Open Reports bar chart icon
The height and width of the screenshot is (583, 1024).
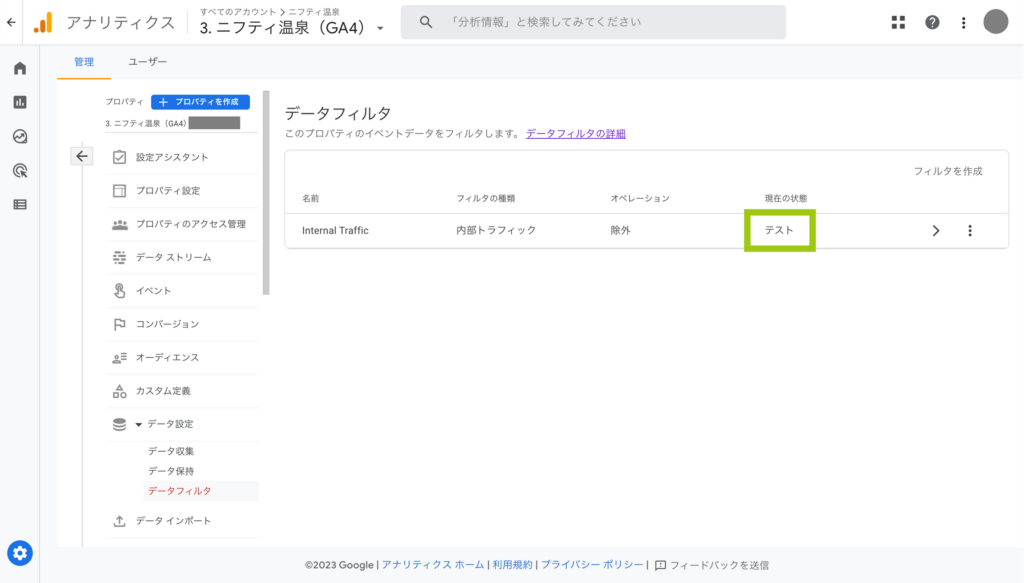20,102
